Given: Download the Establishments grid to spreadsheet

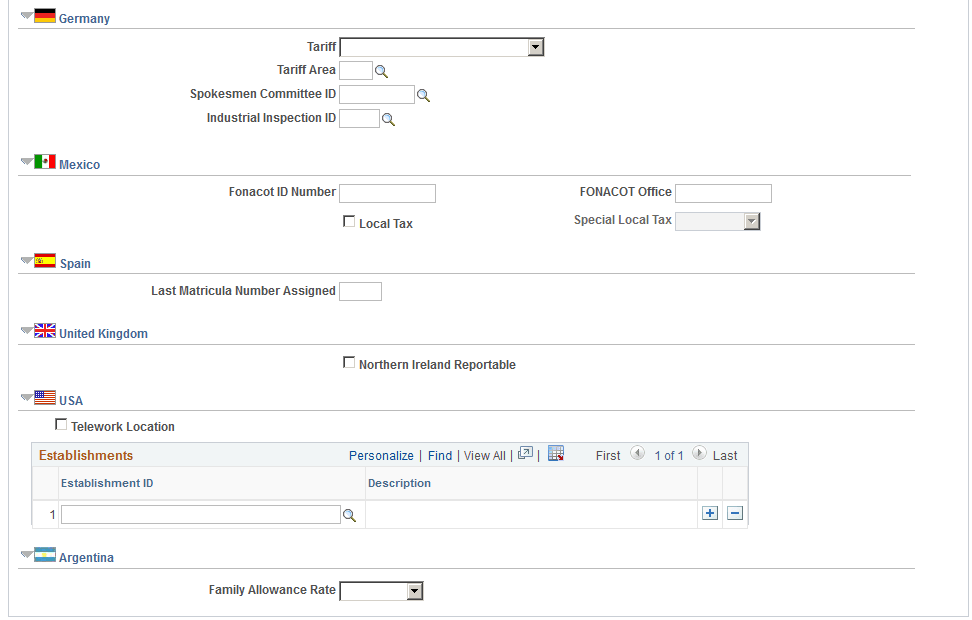Looking at the screenshot, I should click(556, 453).
